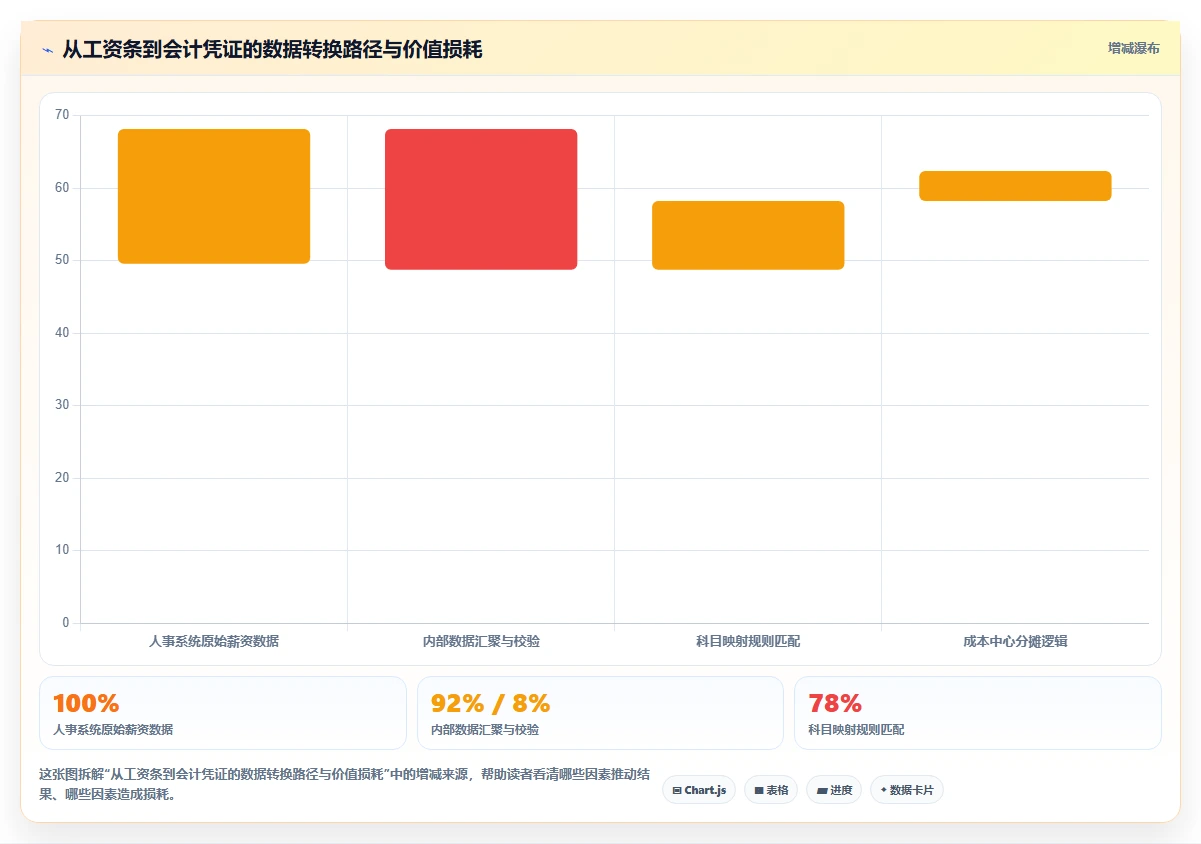The width and height of the screenshot is (1201, 844).
Task: Click the 增减瀑布 label in header
Action: coord(1134,48)
